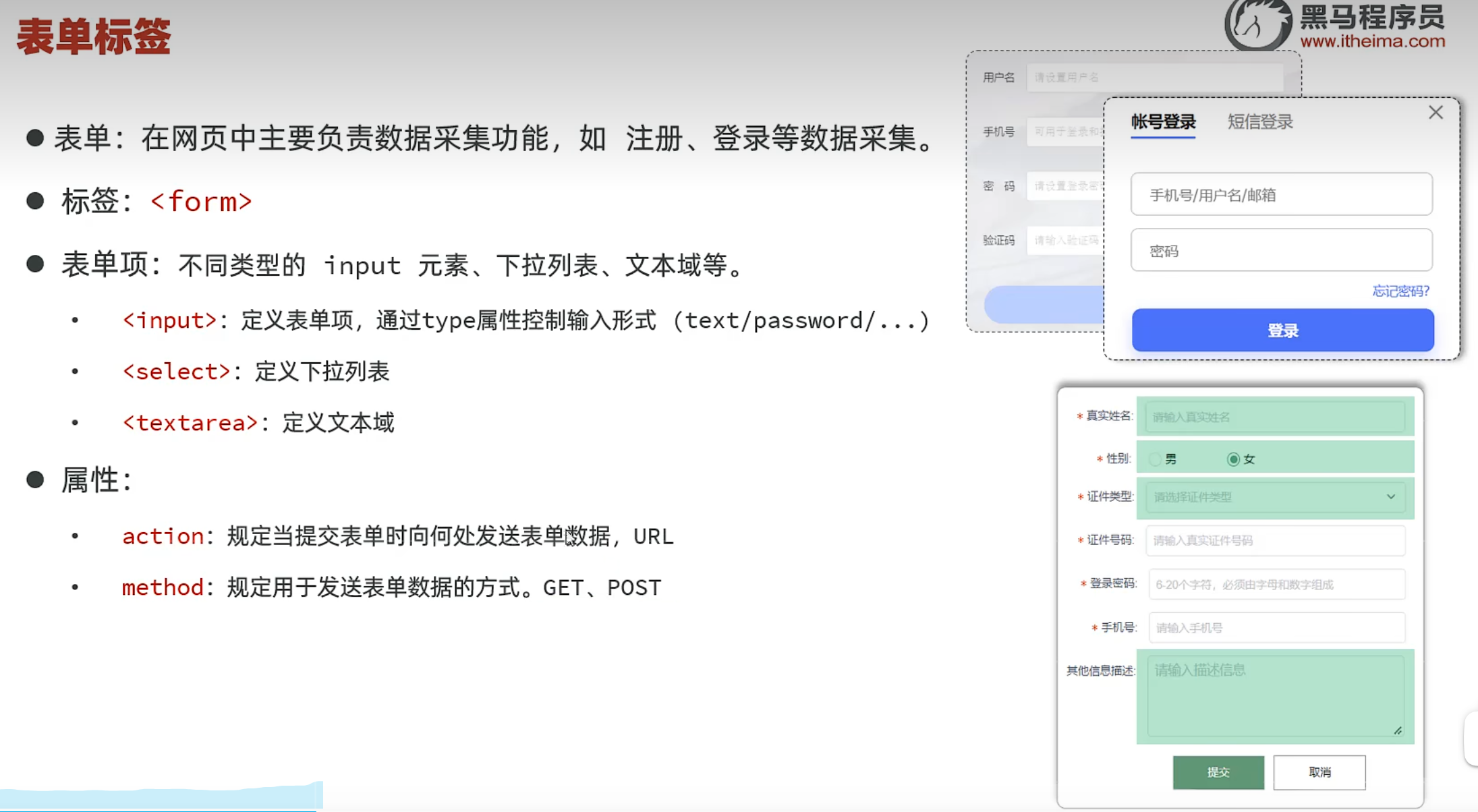This screenshot has width=1478, height=812.
Task: Click the 手机号/用户名/邮箱 input field
Action: pos(1281,195)
